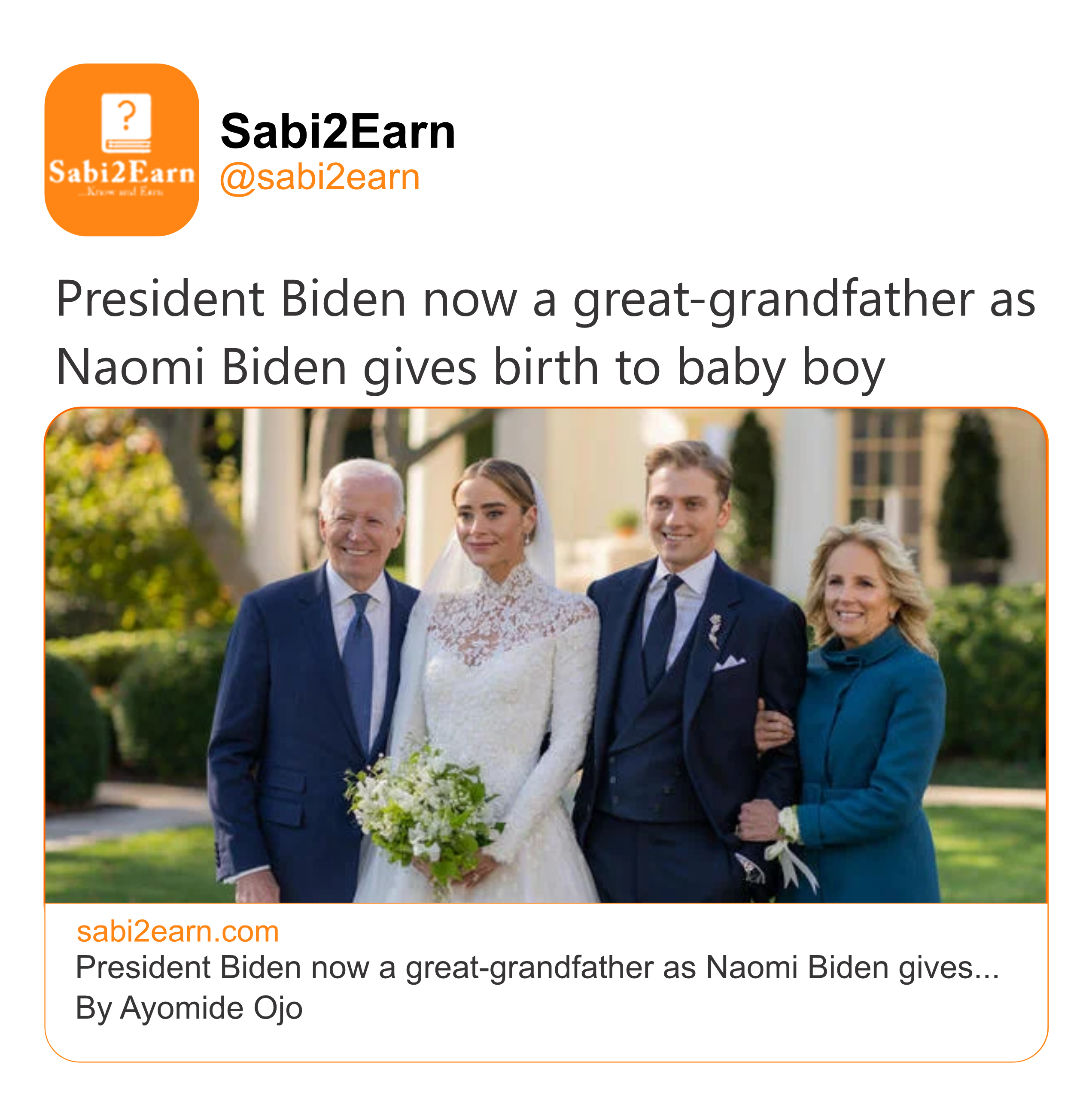Open the wedding photo preview image
The height and width of the screenshot is (1101, 1092).
546,655
